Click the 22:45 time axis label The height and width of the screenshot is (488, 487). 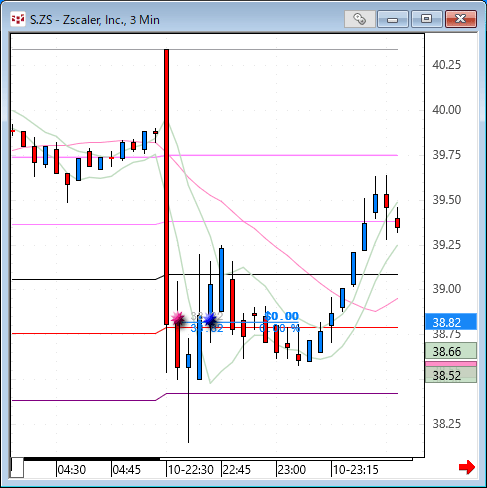pos(237,470)
